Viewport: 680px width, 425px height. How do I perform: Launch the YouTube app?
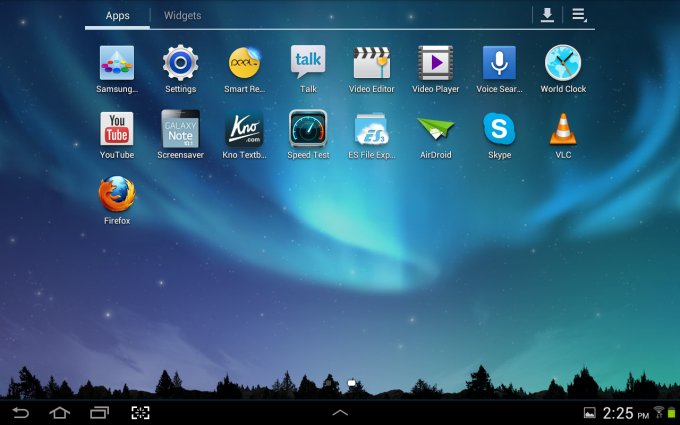(x=117, y=129)
